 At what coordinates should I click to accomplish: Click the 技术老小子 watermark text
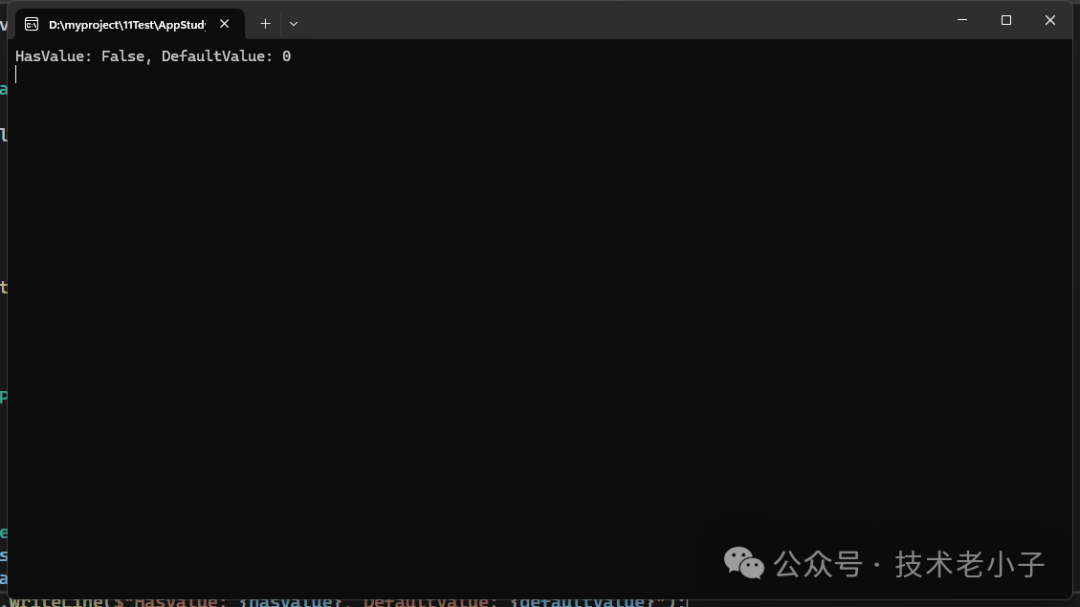969,564
